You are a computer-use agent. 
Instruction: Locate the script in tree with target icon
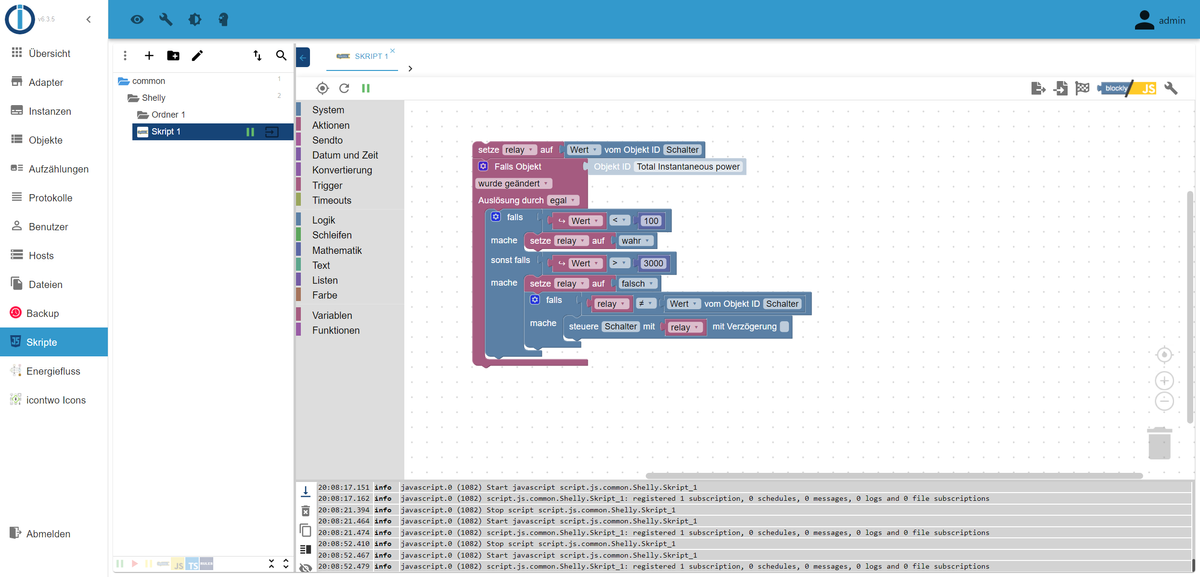[322, 89]
